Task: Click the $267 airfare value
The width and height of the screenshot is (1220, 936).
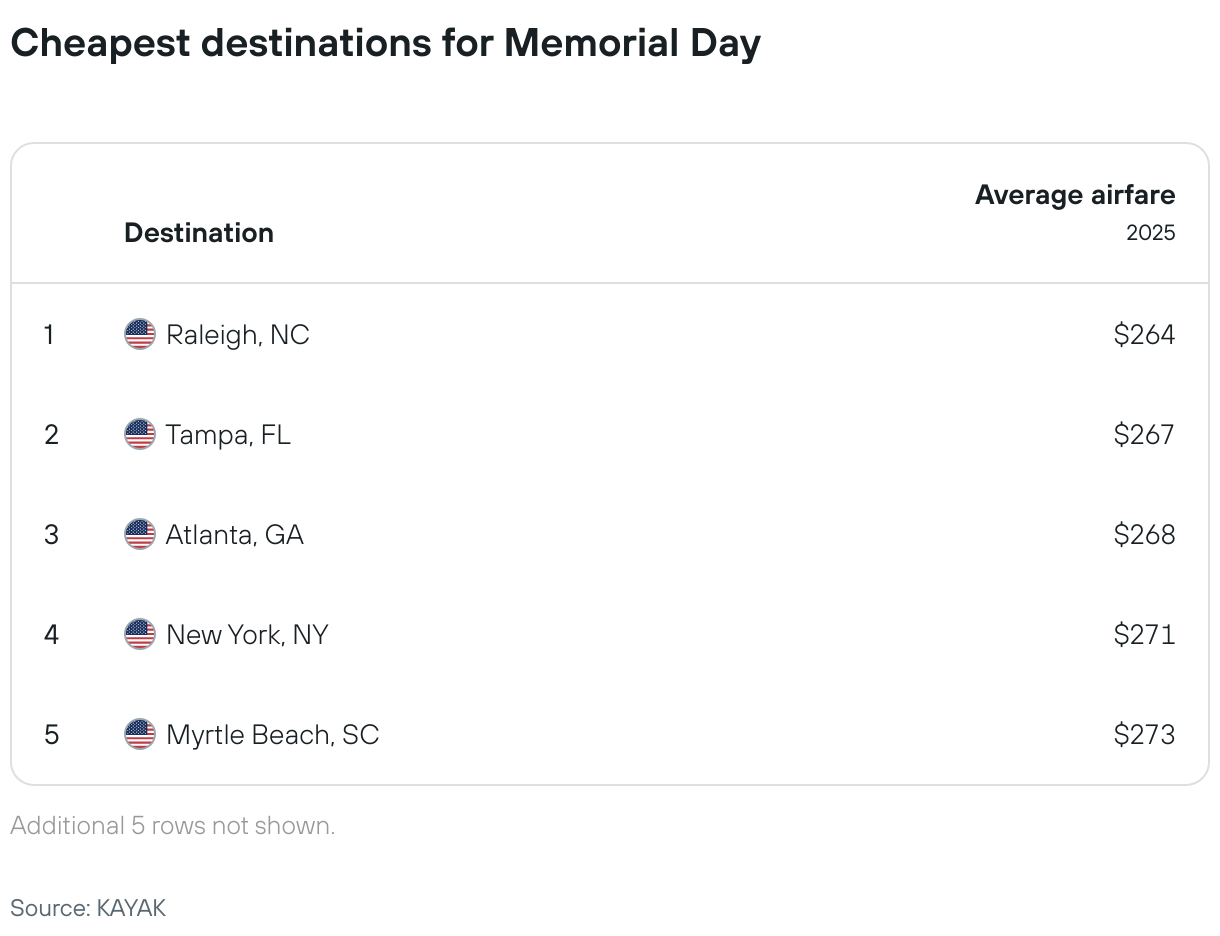Action: pos(1144,435)
